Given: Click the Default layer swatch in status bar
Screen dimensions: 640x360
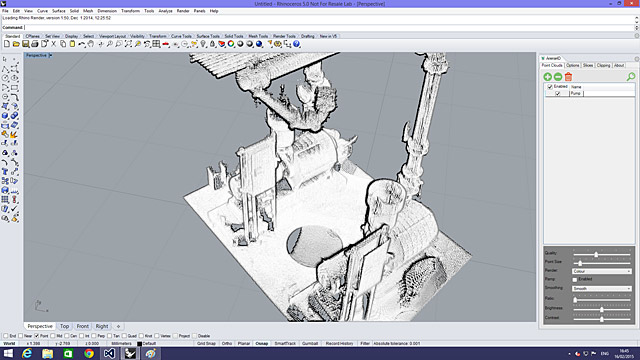Looking at the screenshot, I should [139, 344].
